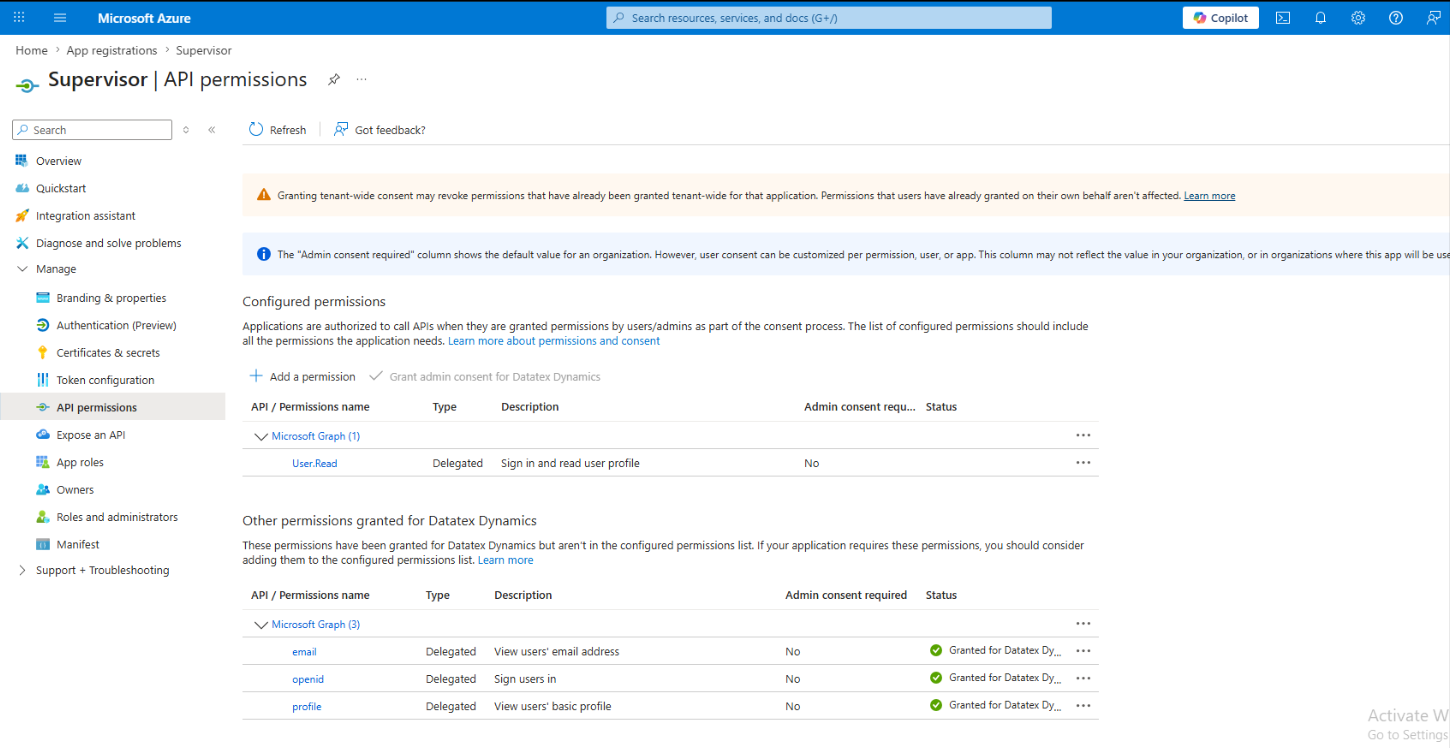The height and width of the screenshot is (748, 1450).
Task: Click the warning triangle in consent banner
Action: (x=264, y=196)
